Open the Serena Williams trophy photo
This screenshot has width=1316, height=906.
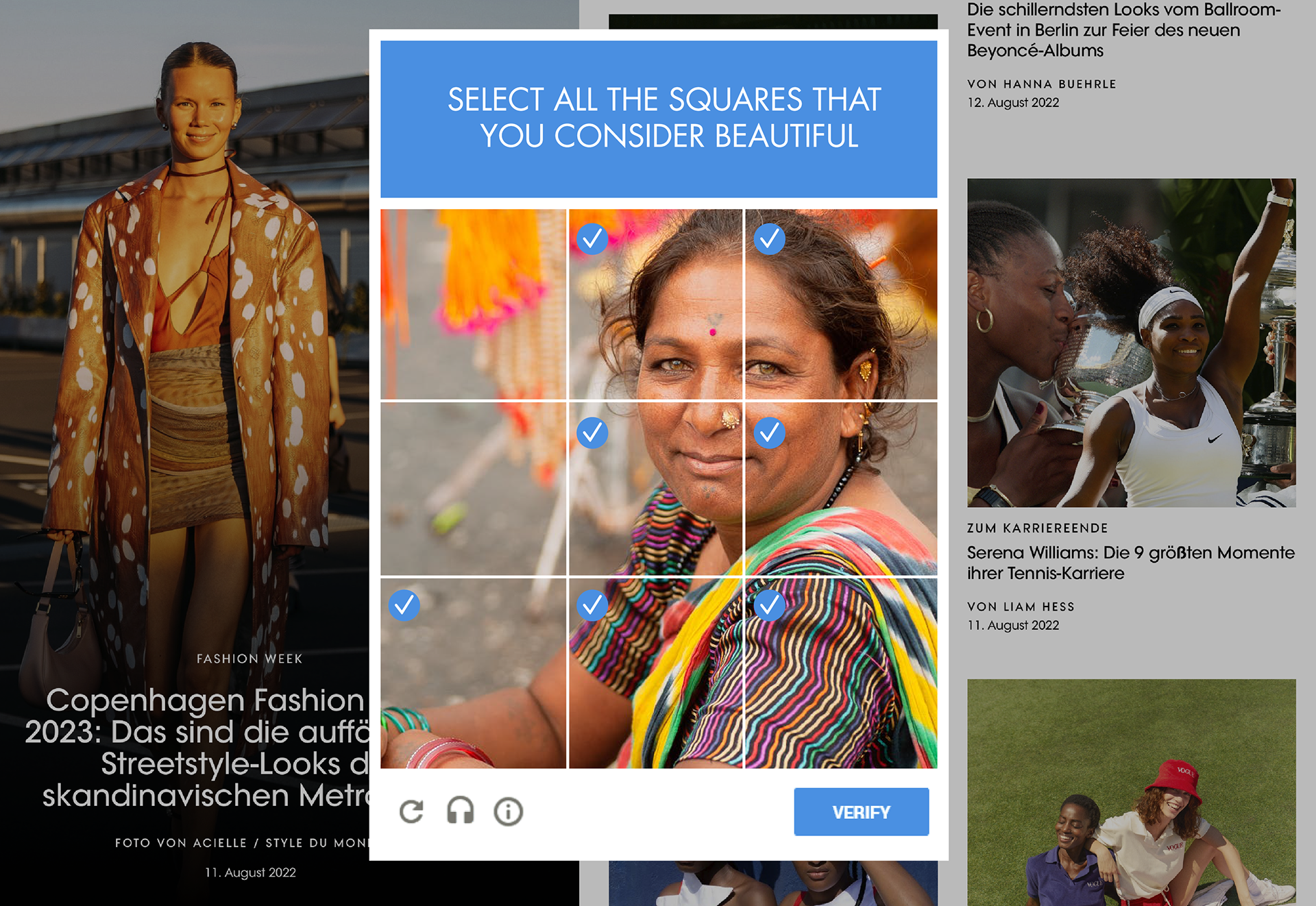click(1131, 343)
